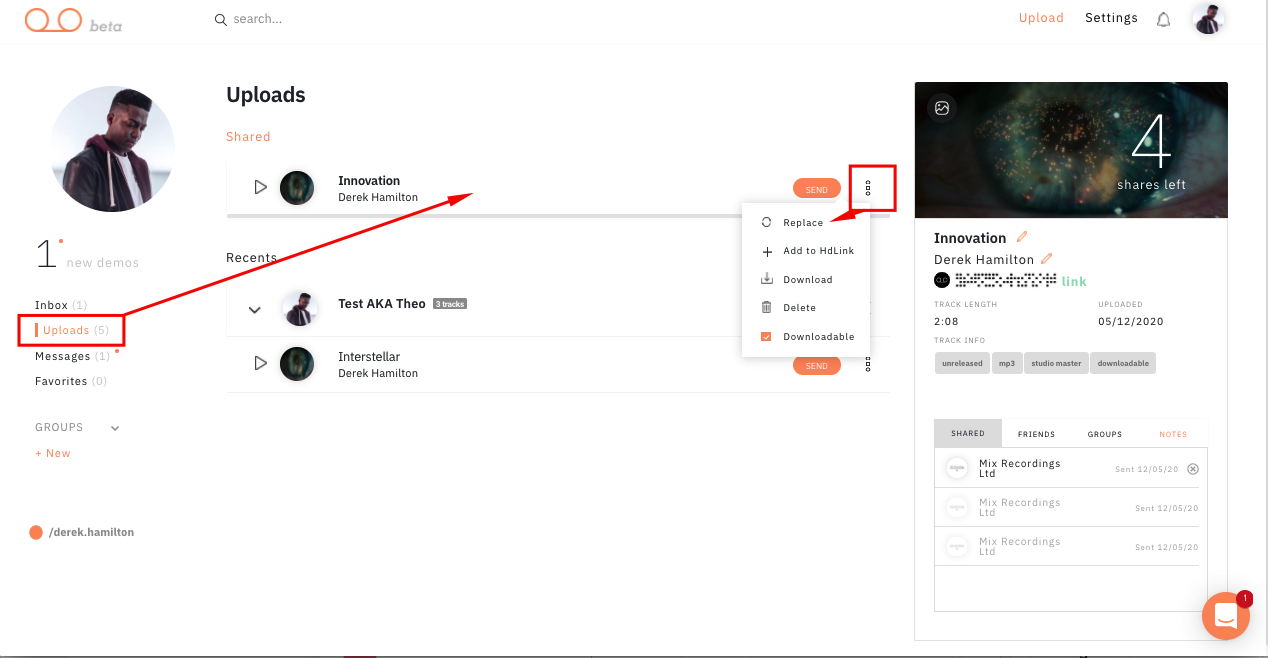Open the notifications bell
This screenshot has width=1268, height=658.
coord(1163,19)
